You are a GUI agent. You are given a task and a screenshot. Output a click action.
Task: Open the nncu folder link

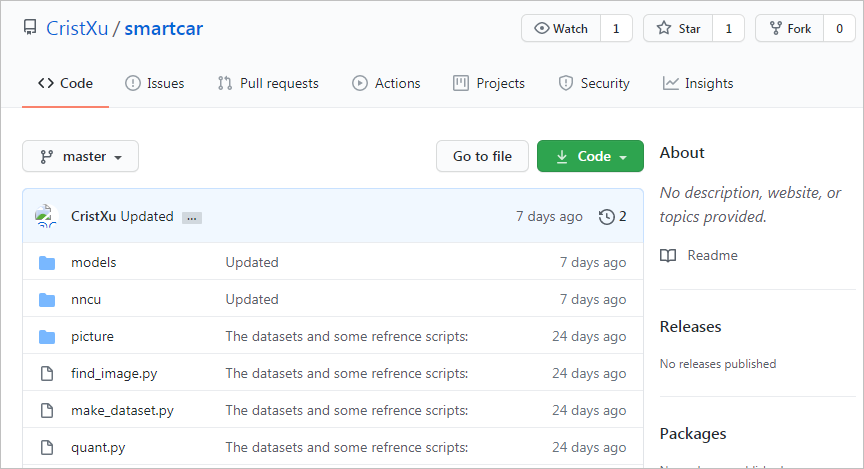tap(86, 300)
